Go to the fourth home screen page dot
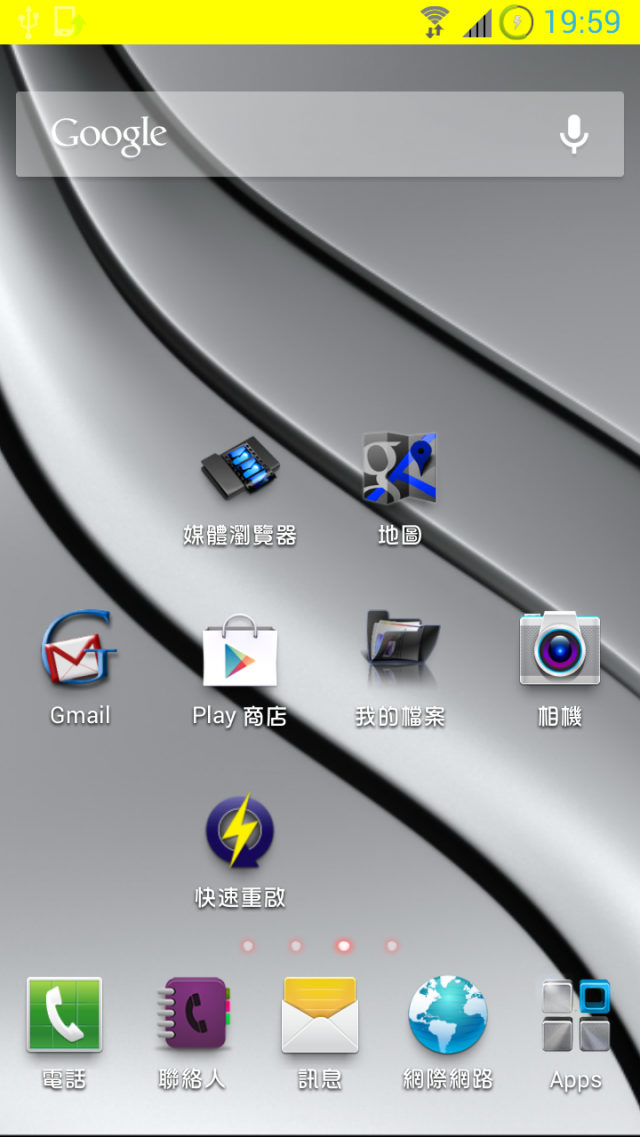Image resolution: width=640 pixels, height=1138 pixels. tap(392, 946)
